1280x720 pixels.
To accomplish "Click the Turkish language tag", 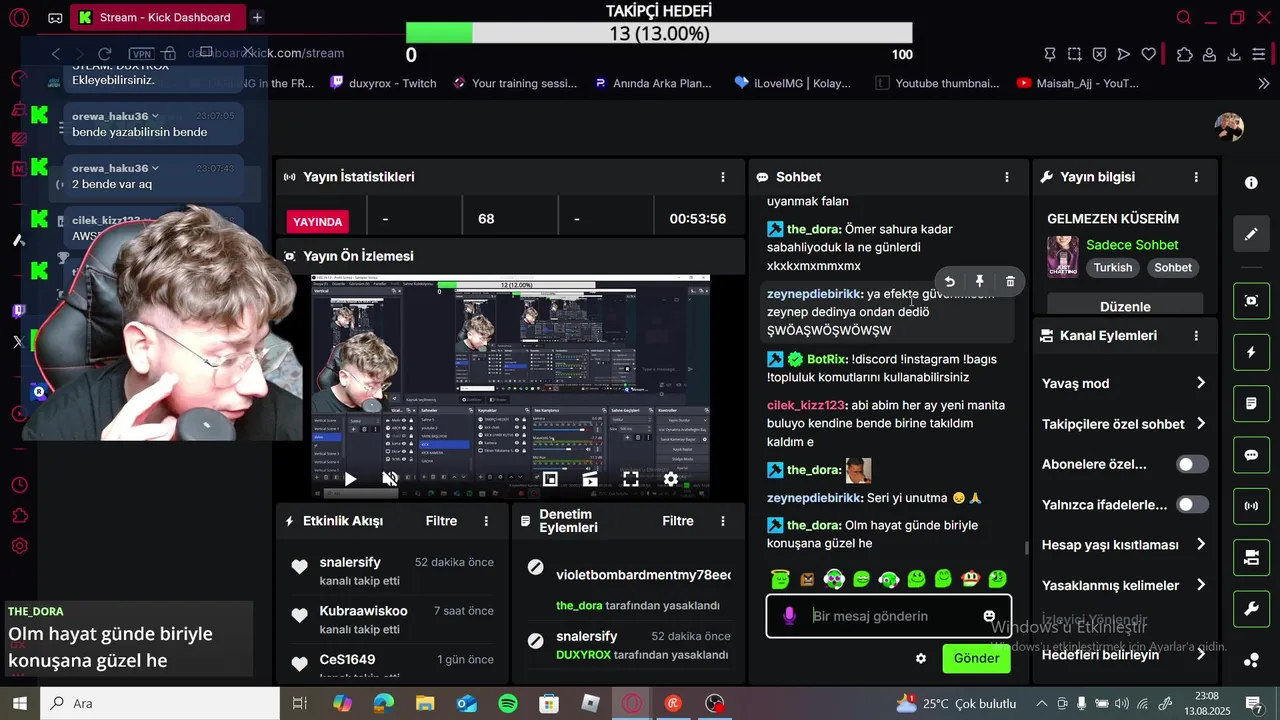I will [1113, 268].
